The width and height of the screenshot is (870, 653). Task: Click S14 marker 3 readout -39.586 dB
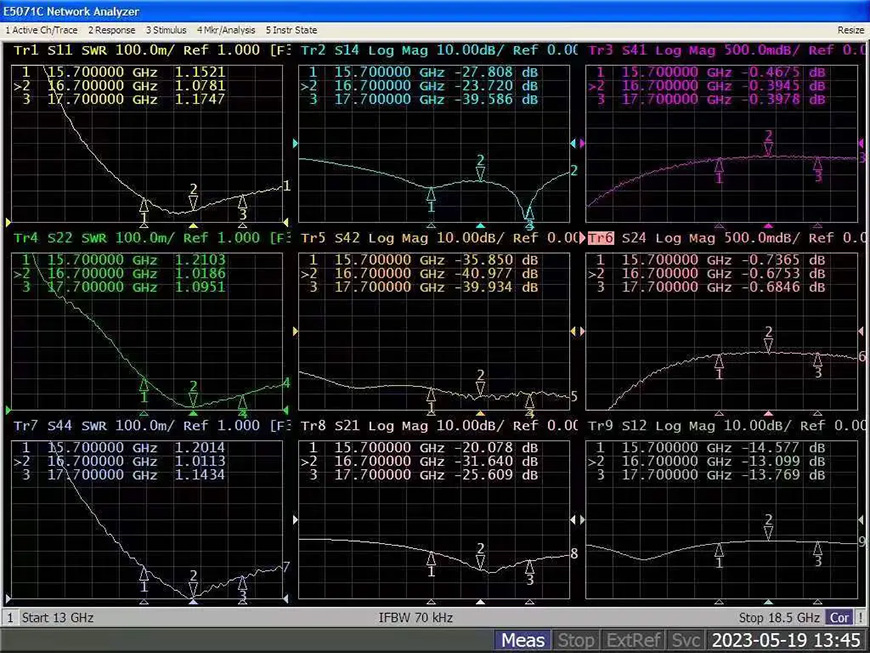pos(495,99)
